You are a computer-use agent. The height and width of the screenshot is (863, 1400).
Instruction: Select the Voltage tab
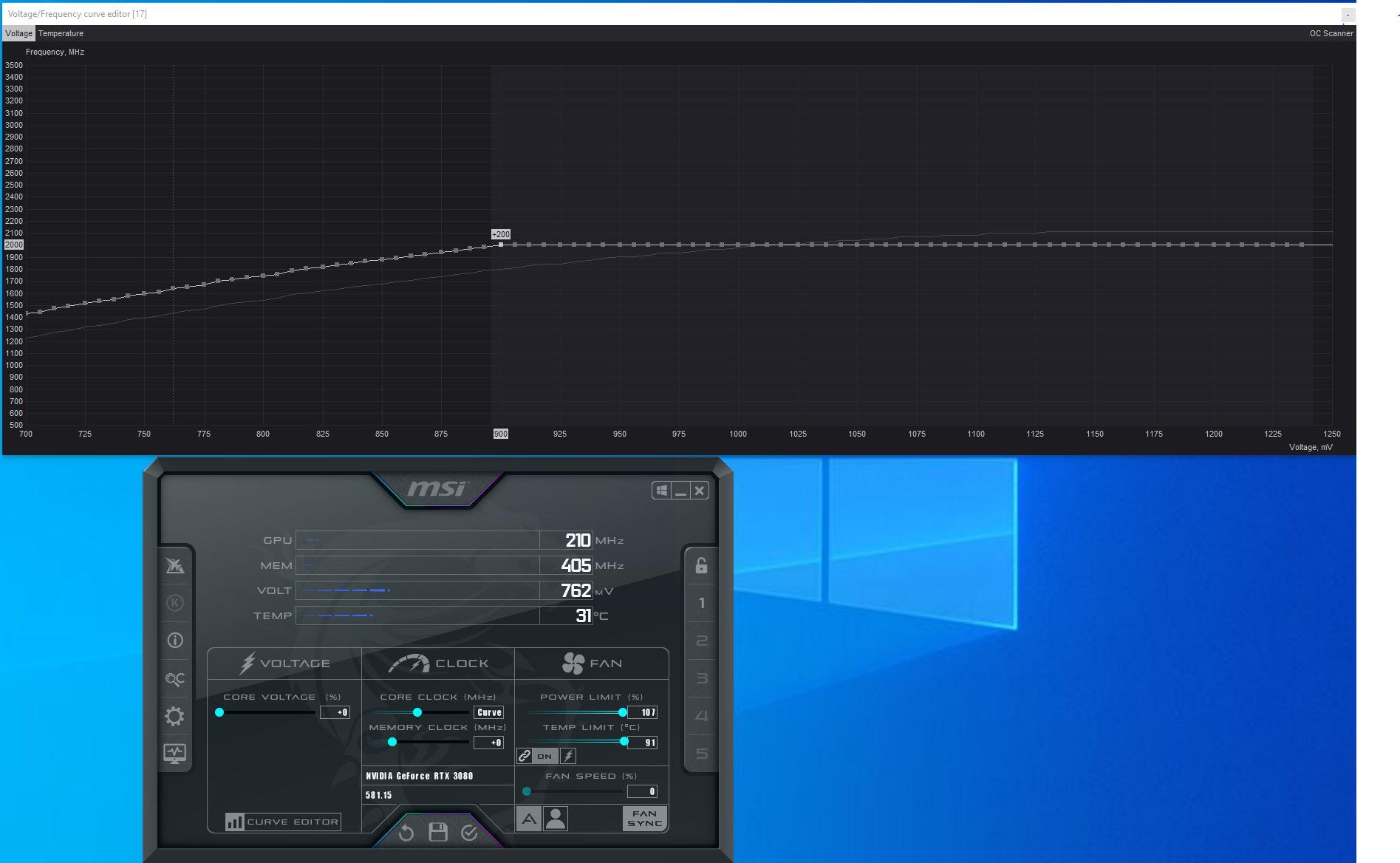point(18,33)
